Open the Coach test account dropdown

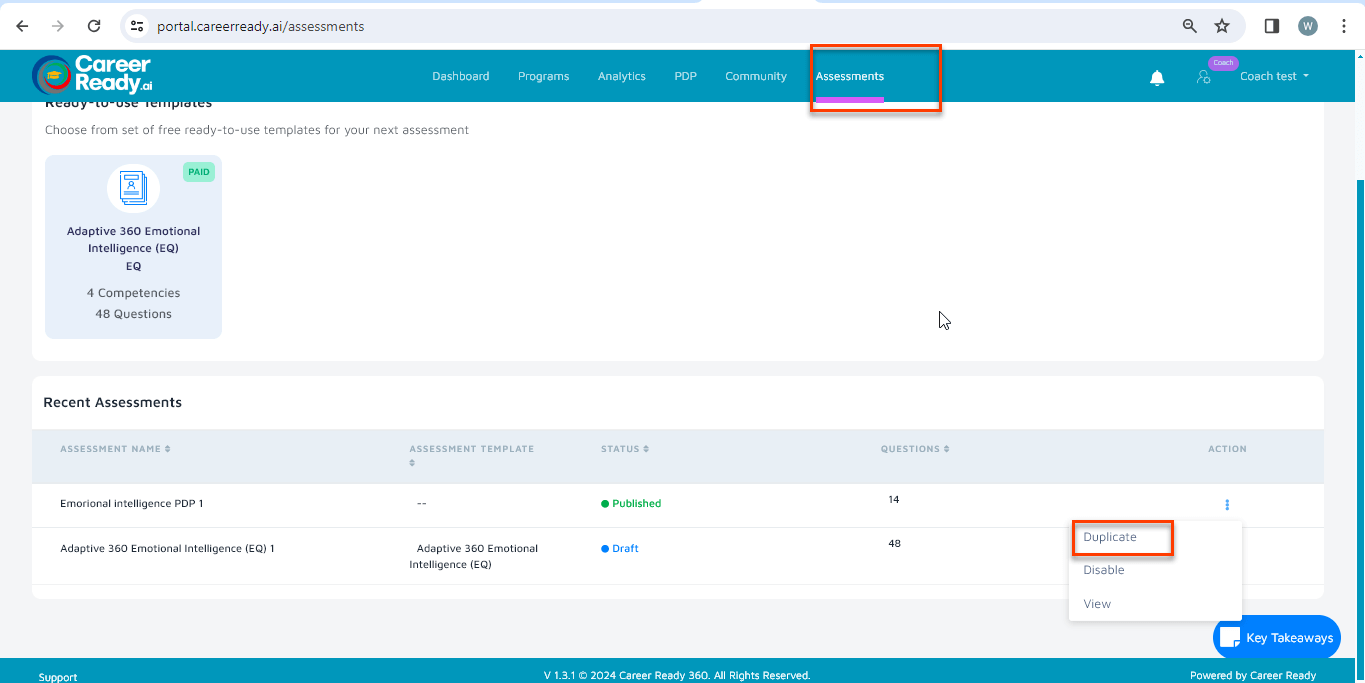click(x=1275, y=76)
